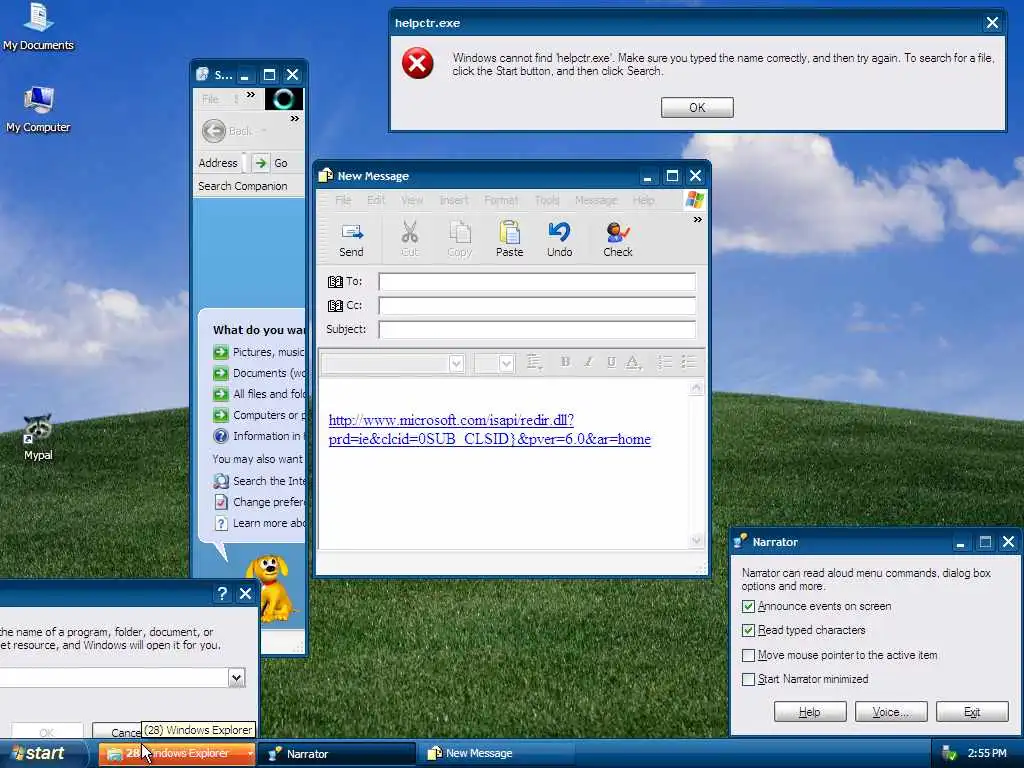The image size is (1024, 768).
Task: Click Exit button in Narrator
Action: click(x=972, y=712)
